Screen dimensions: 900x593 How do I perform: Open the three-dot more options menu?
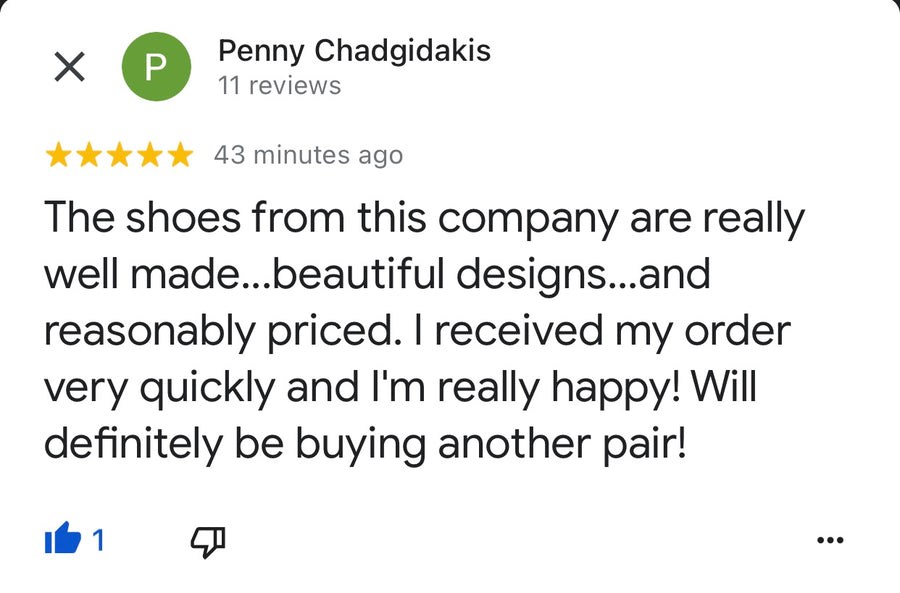click(x=830, y=541)
